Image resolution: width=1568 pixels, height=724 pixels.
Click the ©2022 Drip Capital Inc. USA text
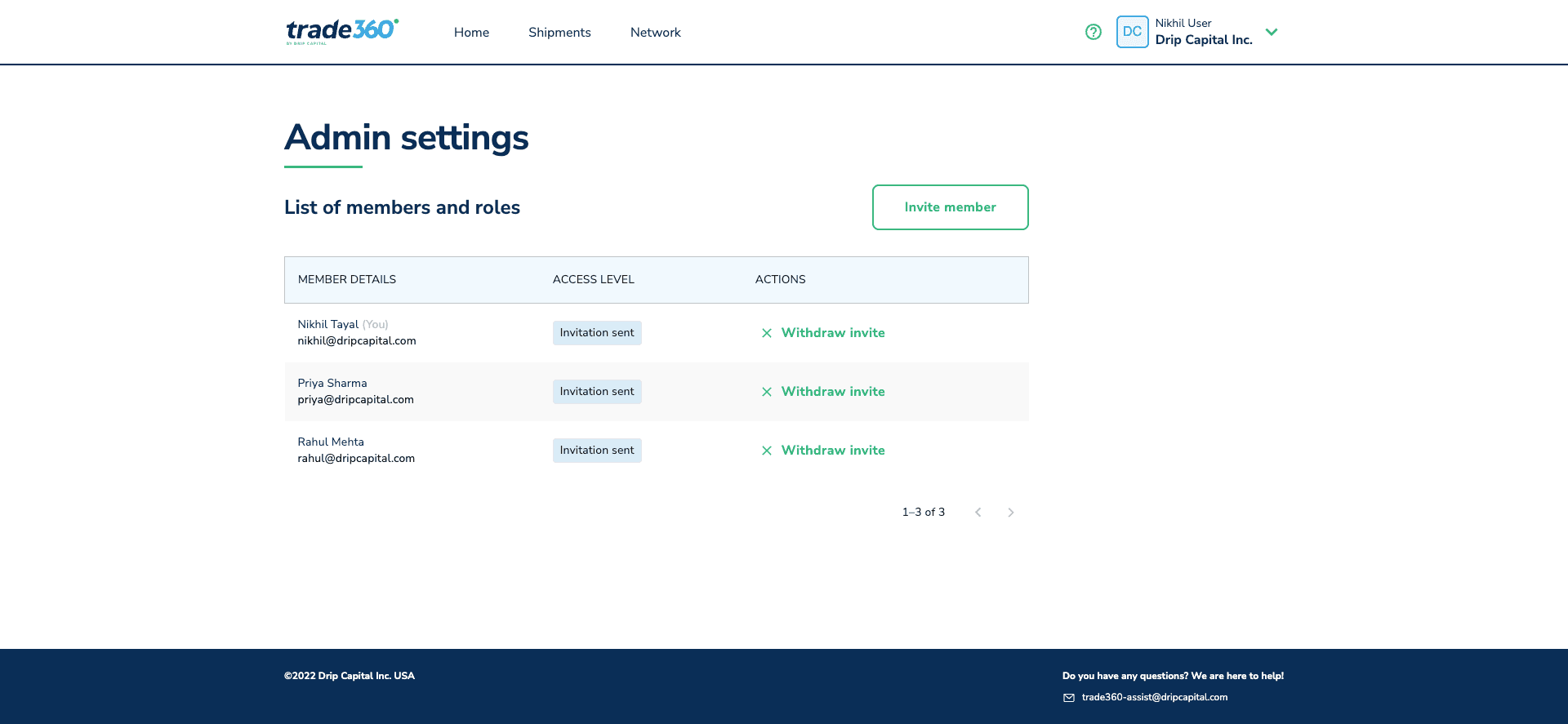pyautogui.click(x=350, y=676)
